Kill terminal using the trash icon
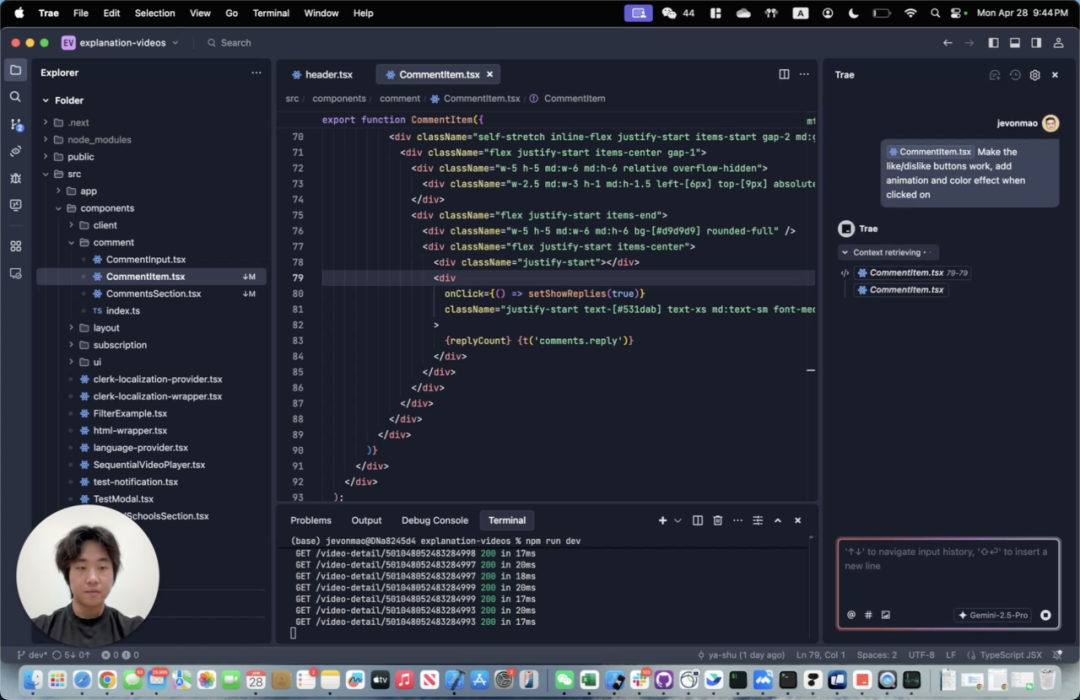Image resolution: width=1080 pixels, height=700 pixels. click(717, 520)
